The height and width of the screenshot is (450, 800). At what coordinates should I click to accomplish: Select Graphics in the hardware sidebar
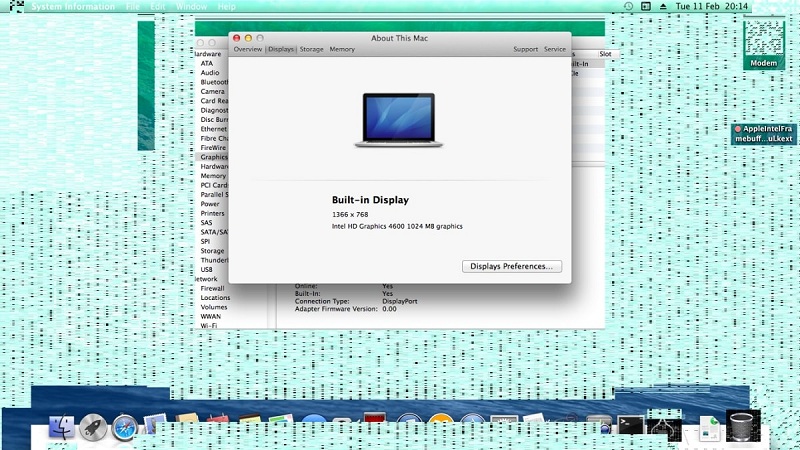[x=214, y=157]
